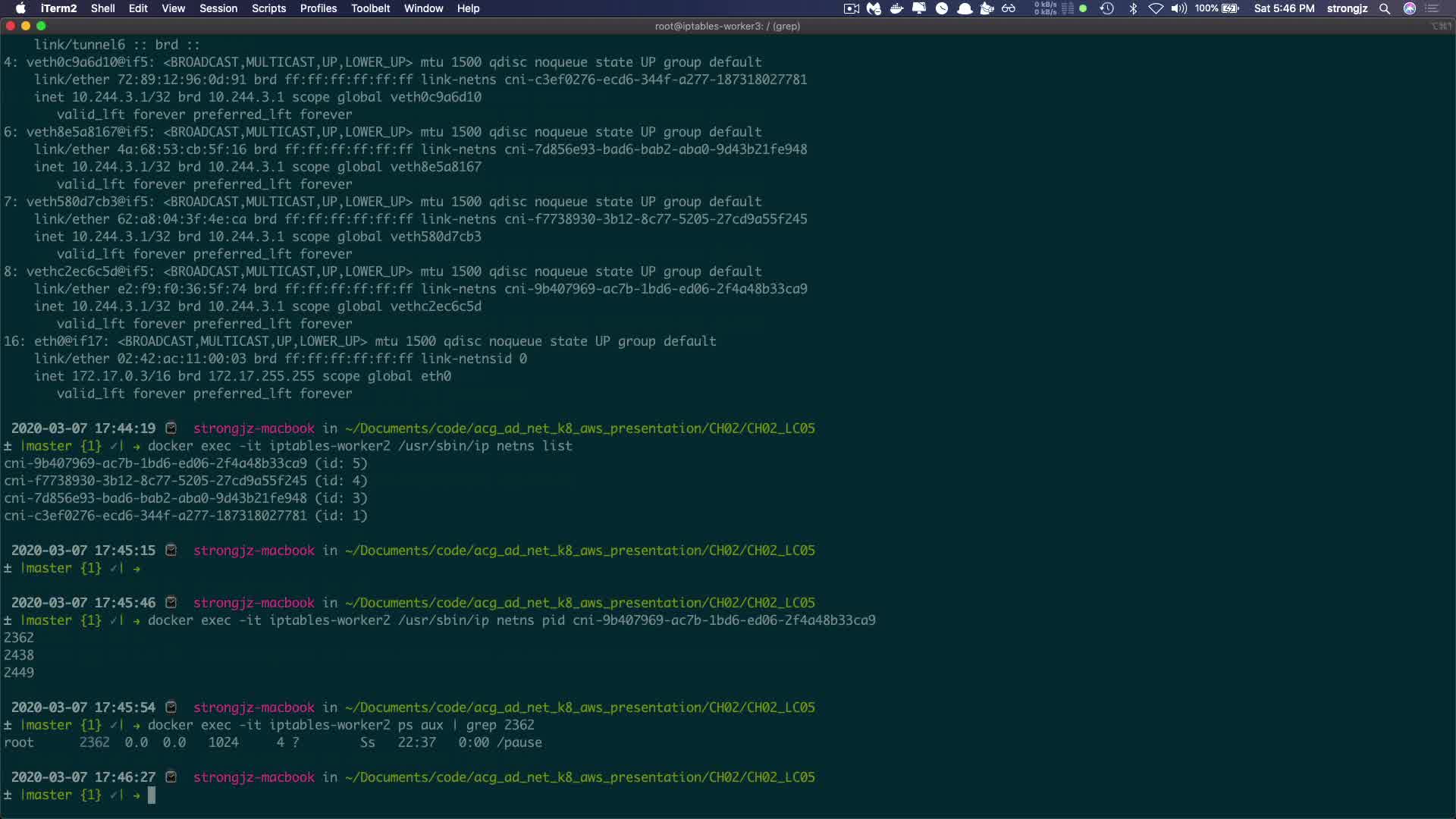Open the Scripts menu

pyautogui.click(x=268, y=8)
